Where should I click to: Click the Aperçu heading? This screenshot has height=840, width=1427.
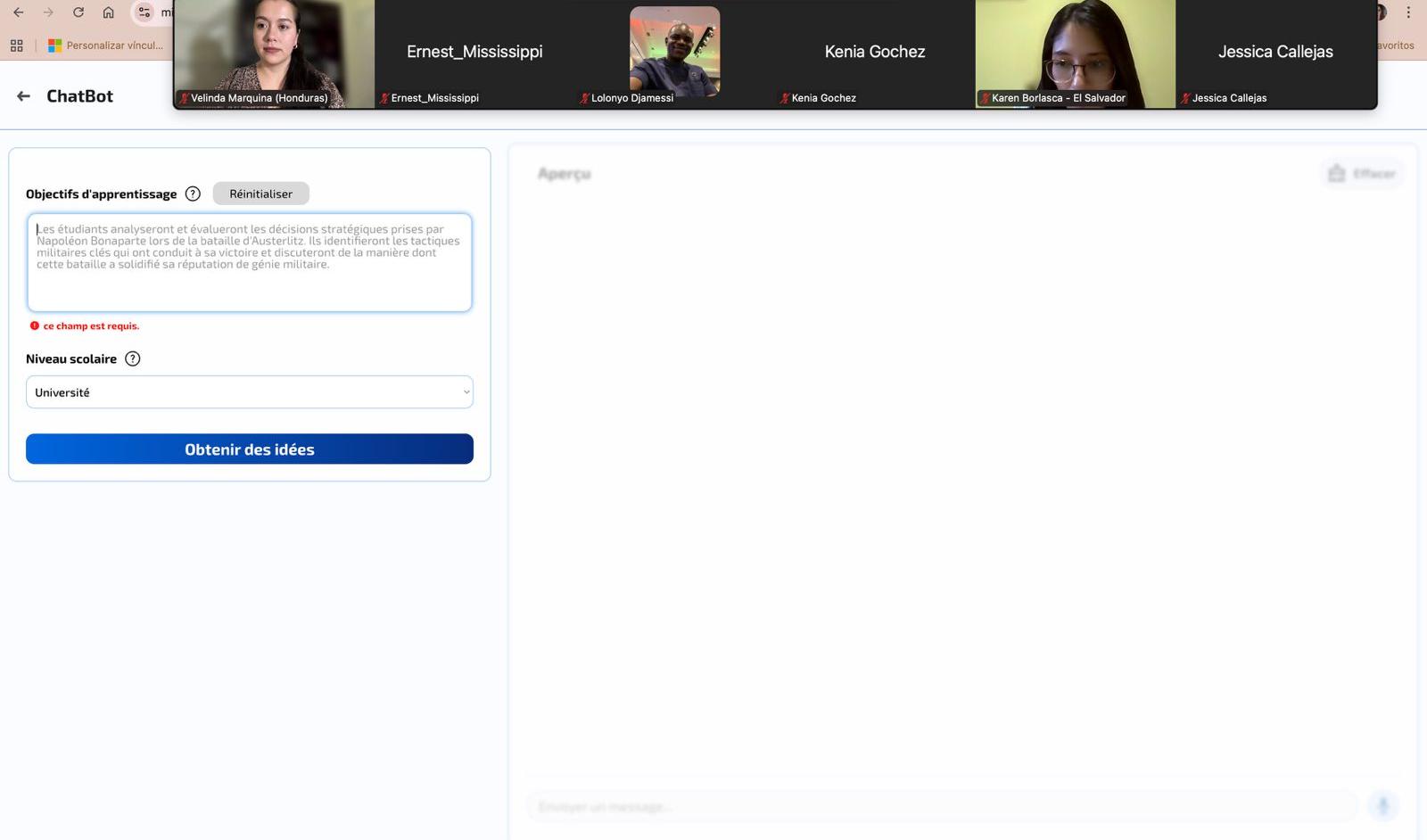pos(565,174)
